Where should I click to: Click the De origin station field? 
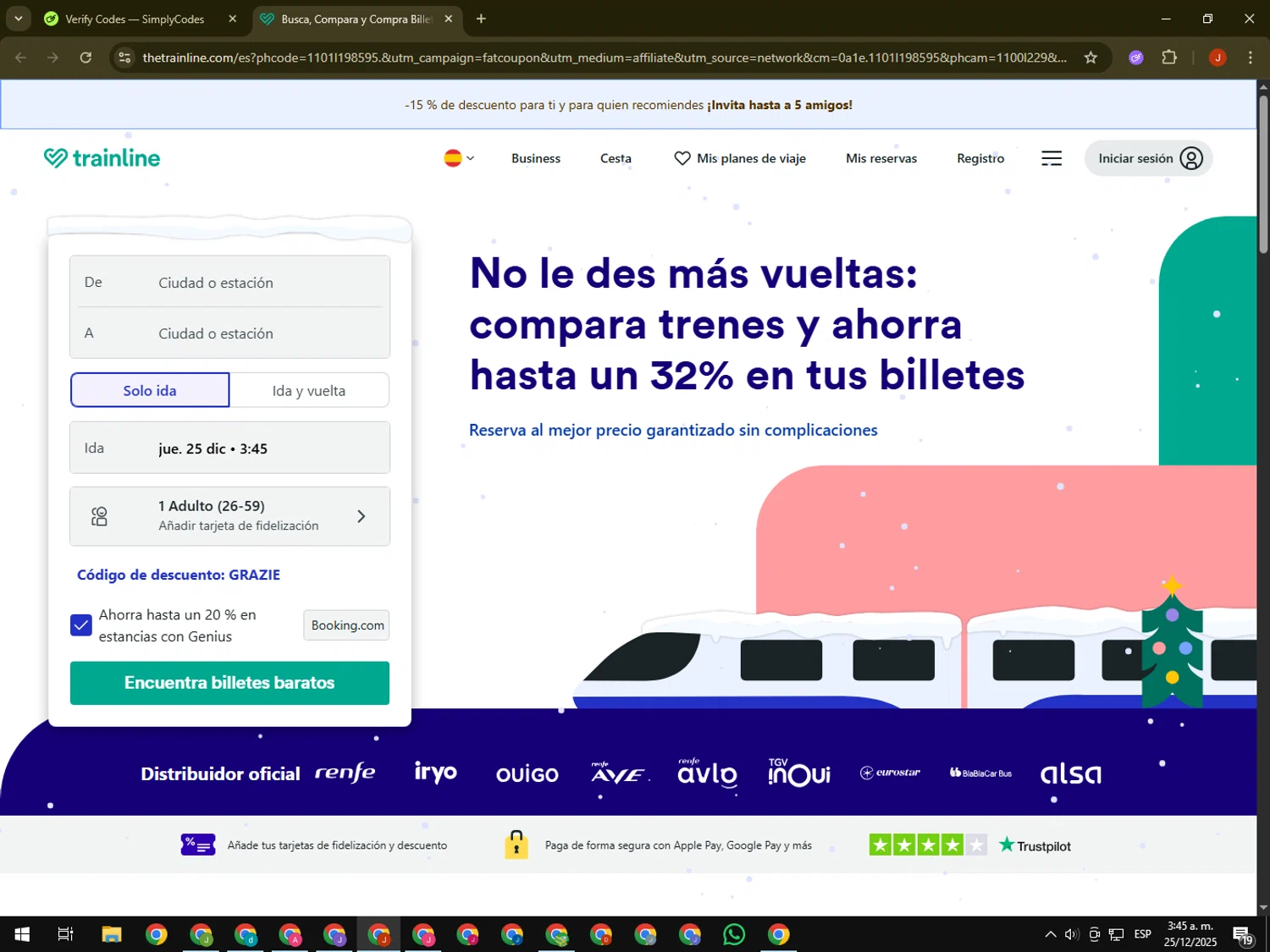[x=229, y=282]
